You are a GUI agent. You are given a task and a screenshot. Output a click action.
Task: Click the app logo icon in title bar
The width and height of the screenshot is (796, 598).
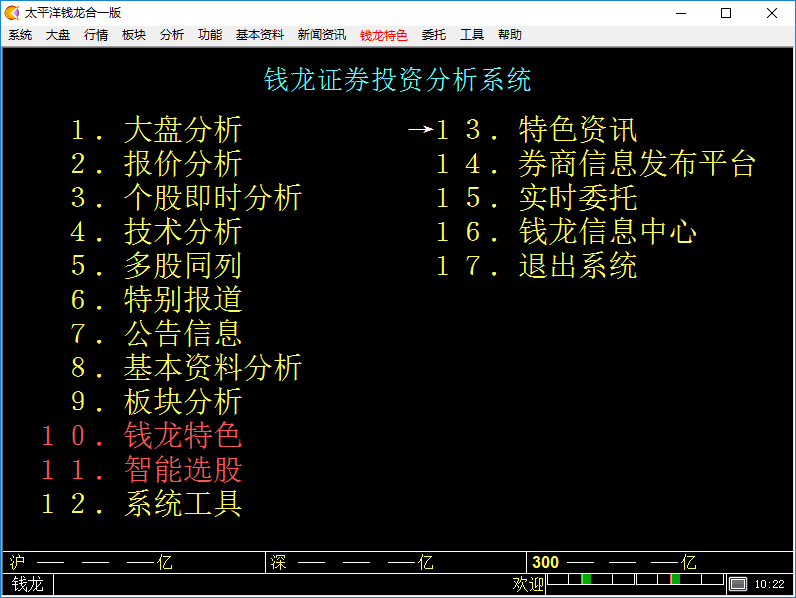point(12,13)
